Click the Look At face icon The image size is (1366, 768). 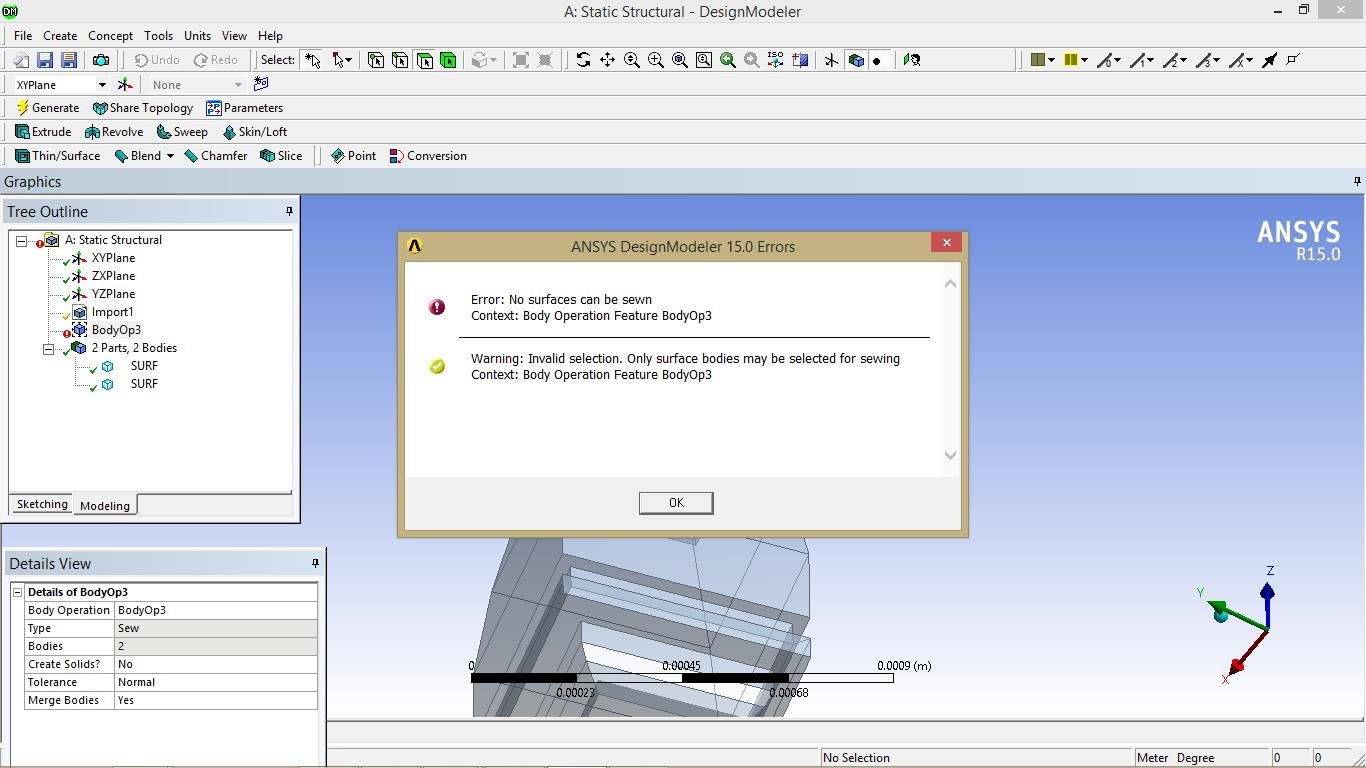(912, 60)
